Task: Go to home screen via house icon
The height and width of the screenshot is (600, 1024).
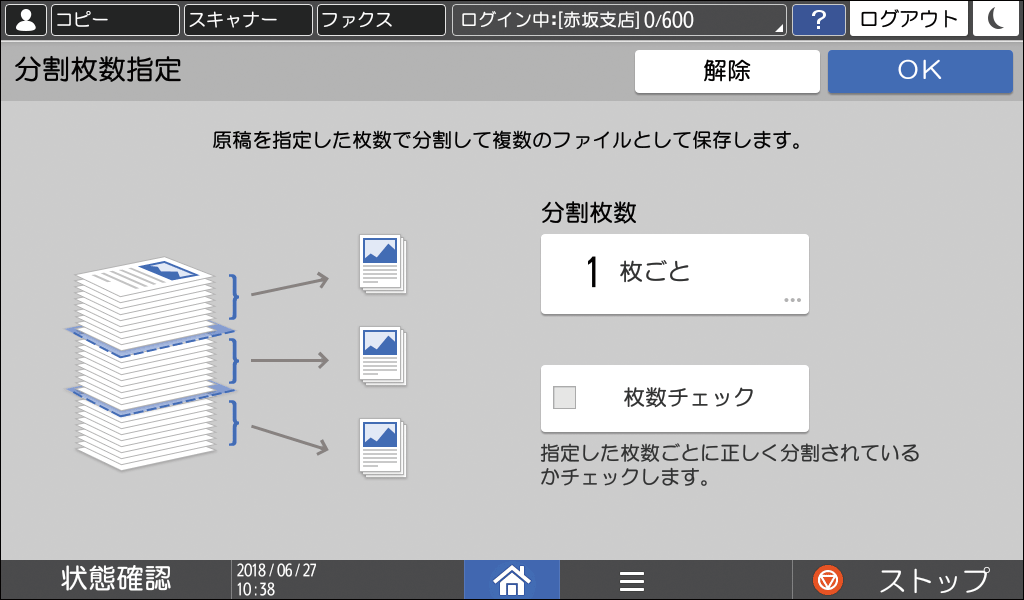Action: click(511, 579)
